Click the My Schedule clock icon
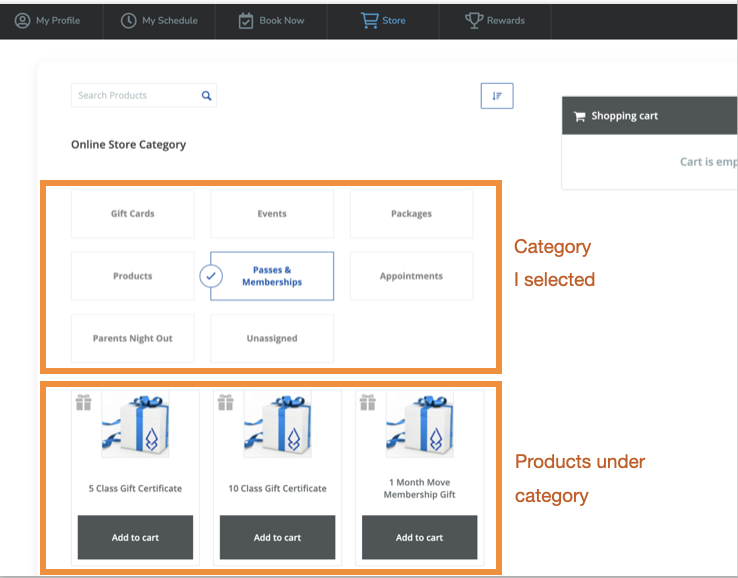Image resolution: width=738 pixels, height=578 pixels. [x=128, y=20]
